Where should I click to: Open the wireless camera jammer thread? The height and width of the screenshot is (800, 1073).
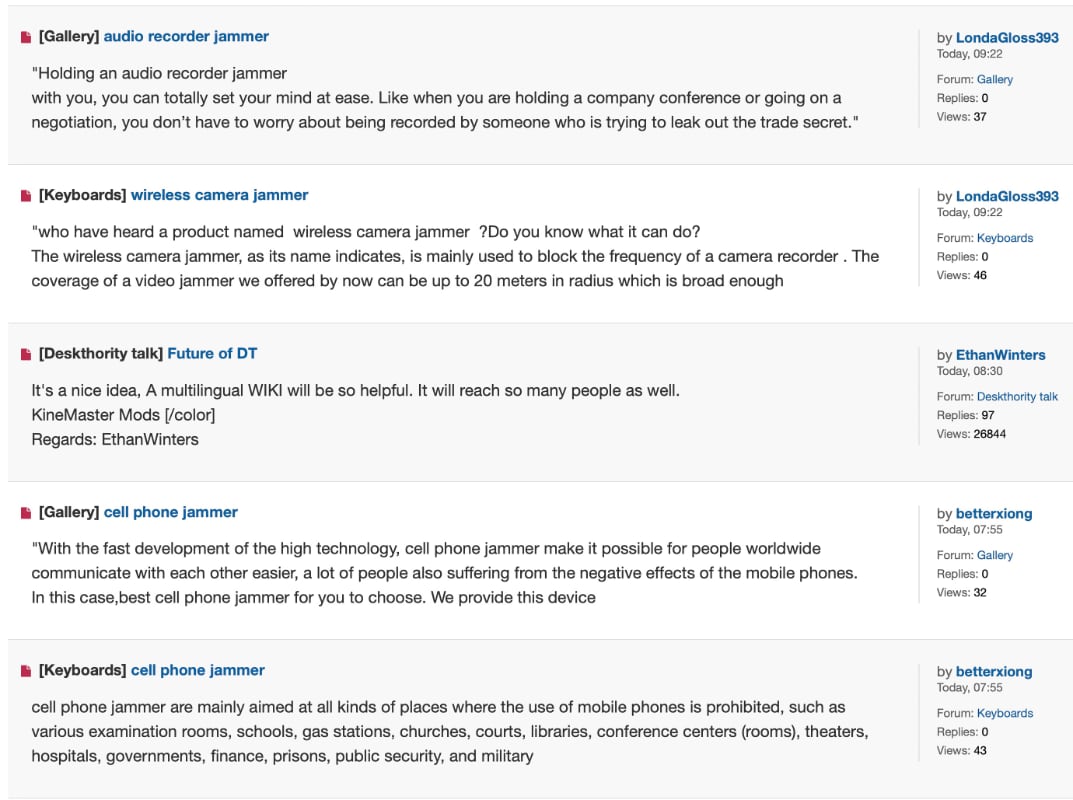[x=219, y=194]
